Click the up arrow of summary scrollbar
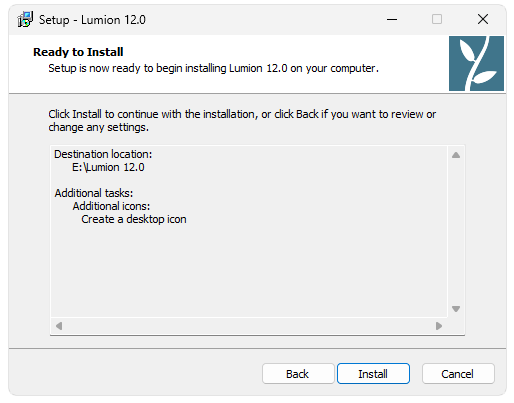Screen dimensions: 514x403 click(456, 155)
